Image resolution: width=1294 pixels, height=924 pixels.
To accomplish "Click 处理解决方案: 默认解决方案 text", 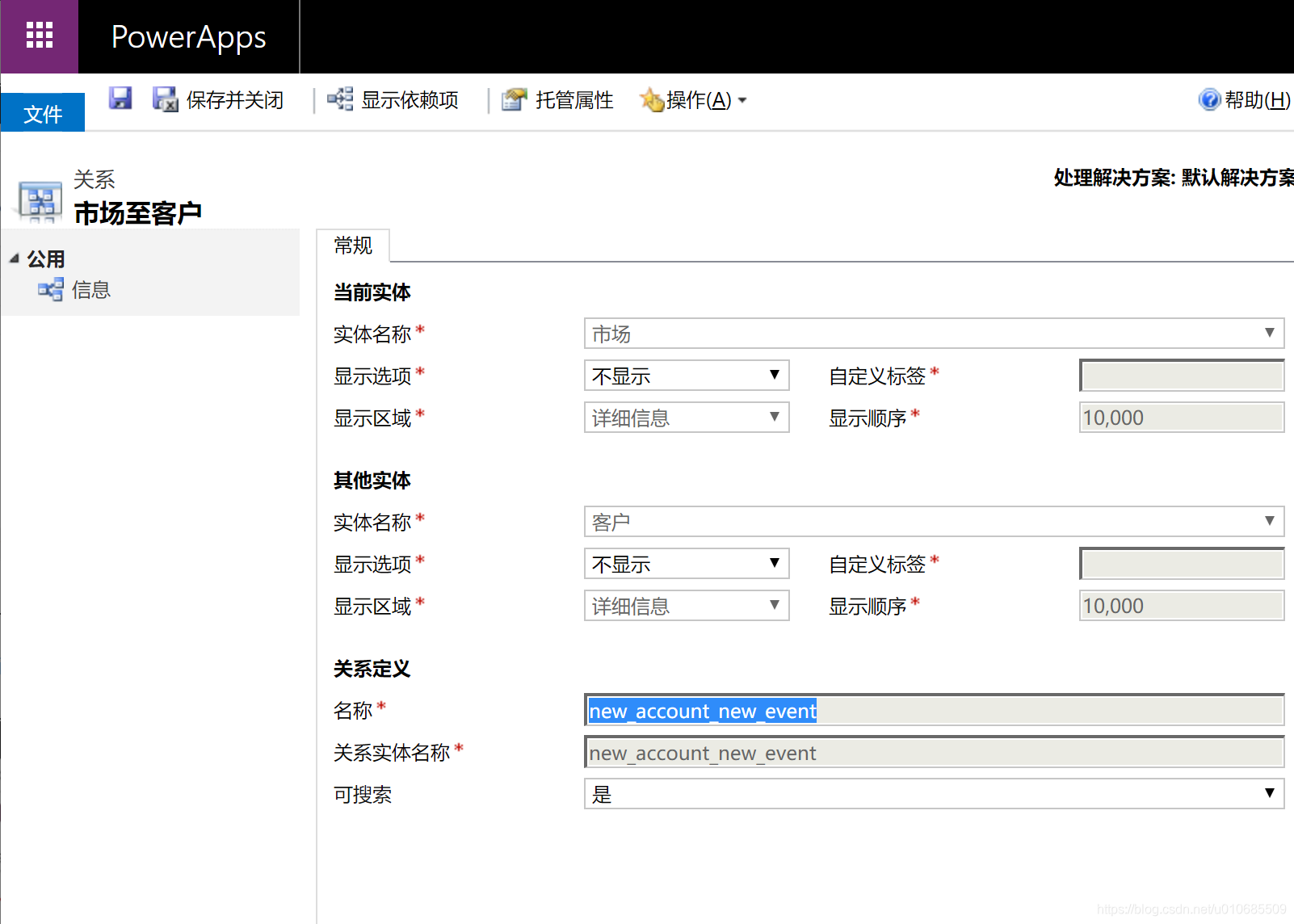I will [x=1174, y=178].
